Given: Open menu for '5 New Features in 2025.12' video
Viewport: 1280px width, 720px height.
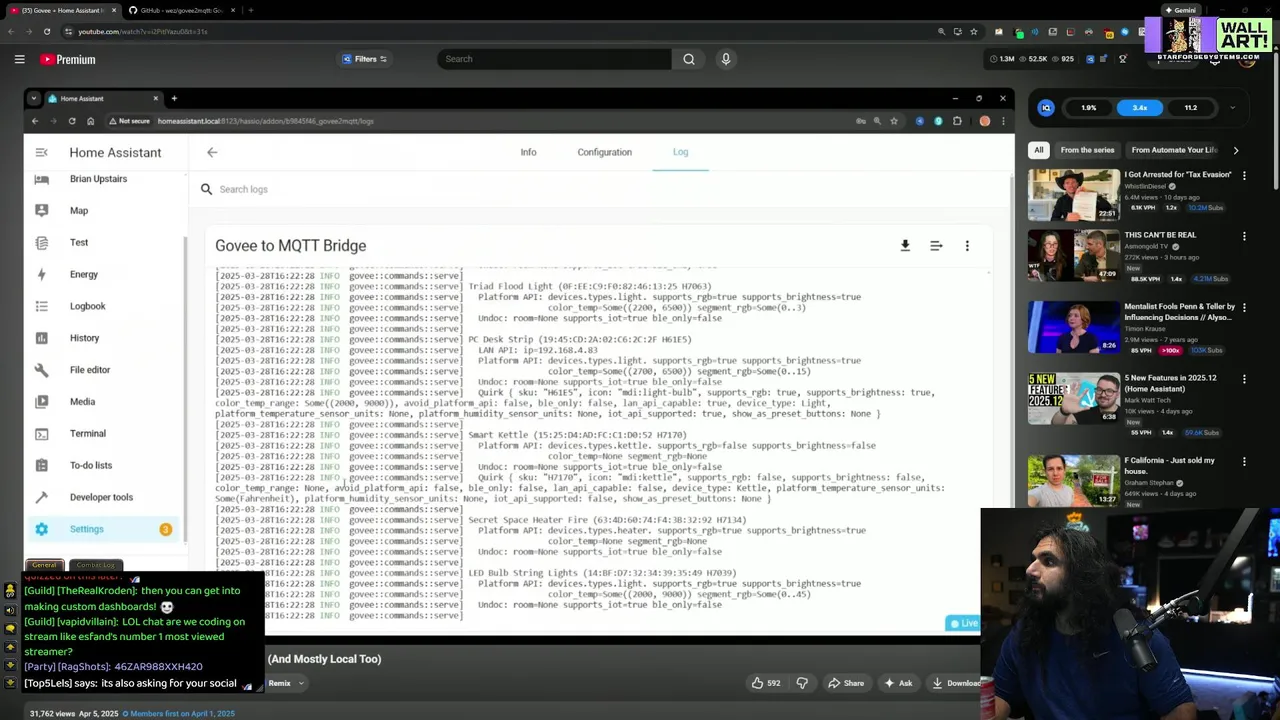Looking at the screenshot, I should tap(1244, 380).
